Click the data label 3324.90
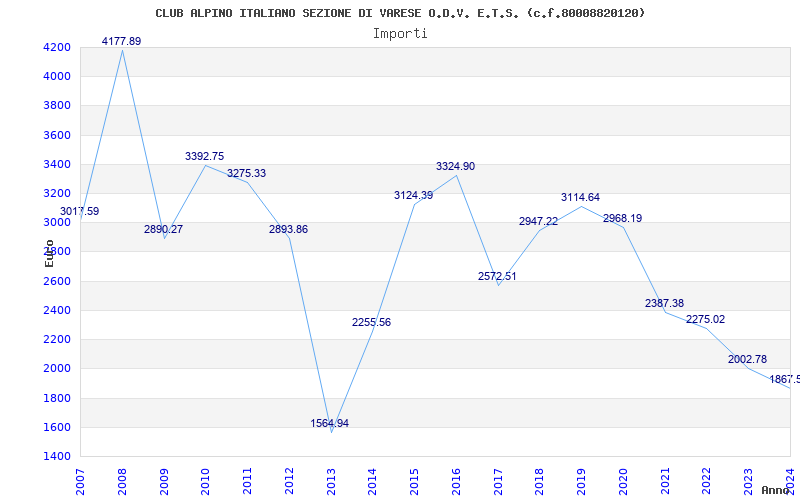The width and height of the screenshot is (800, 500). tap(455, 166)
